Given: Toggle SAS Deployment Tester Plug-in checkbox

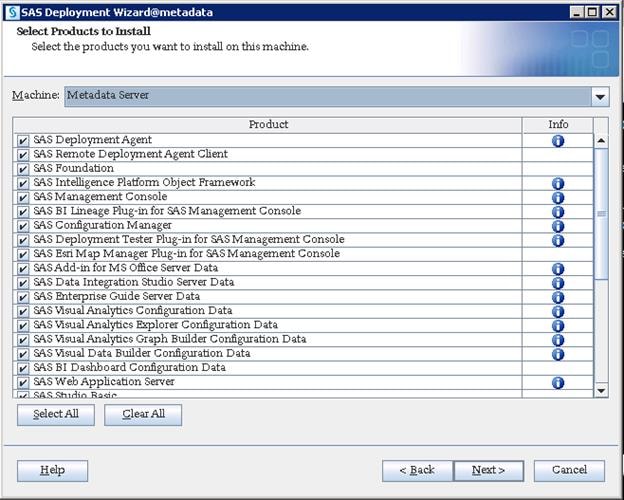Looking at the screenshot, I should point(23,240).
